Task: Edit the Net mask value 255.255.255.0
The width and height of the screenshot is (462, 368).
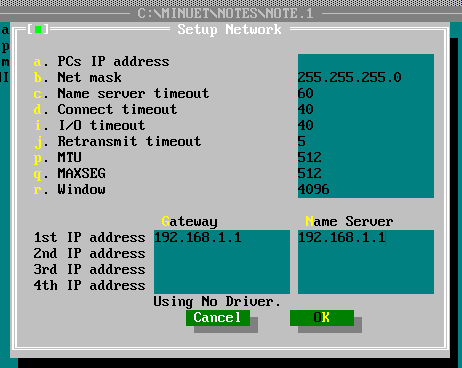Action: [366, 78]
